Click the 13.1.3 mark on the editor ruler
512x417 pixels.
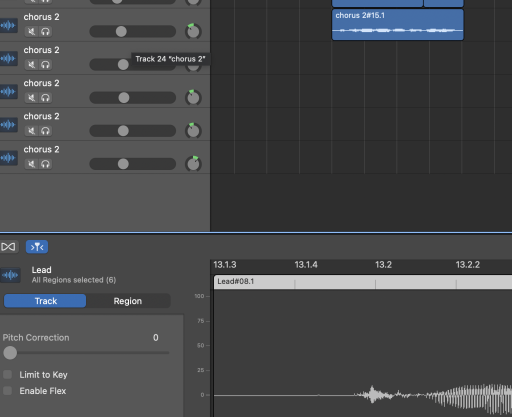coord(225,265)
